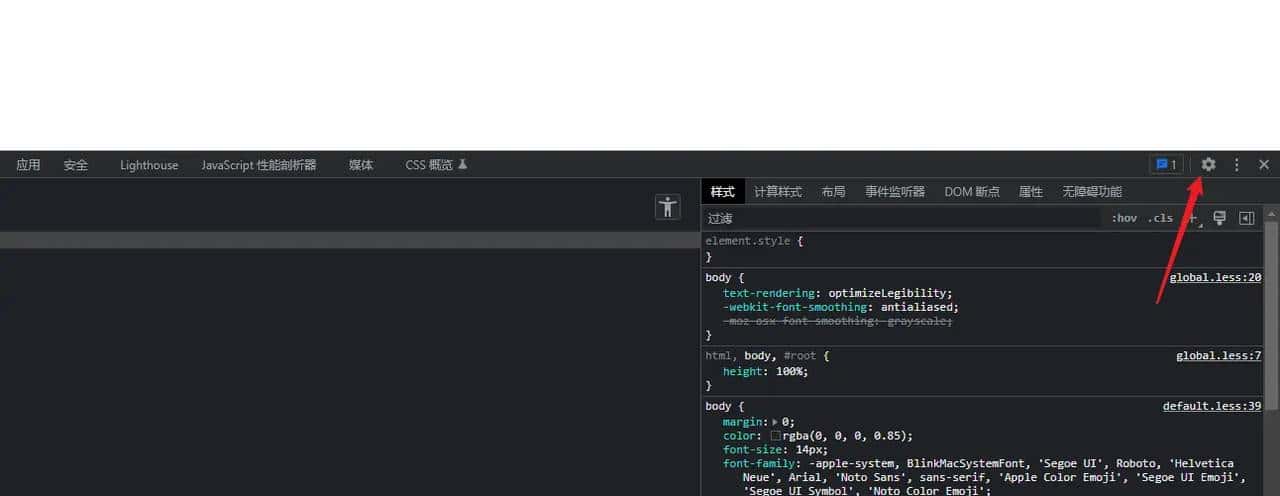
Task: Click the scrollbar up arrow in styles pane
Action: pos(1271,212)
